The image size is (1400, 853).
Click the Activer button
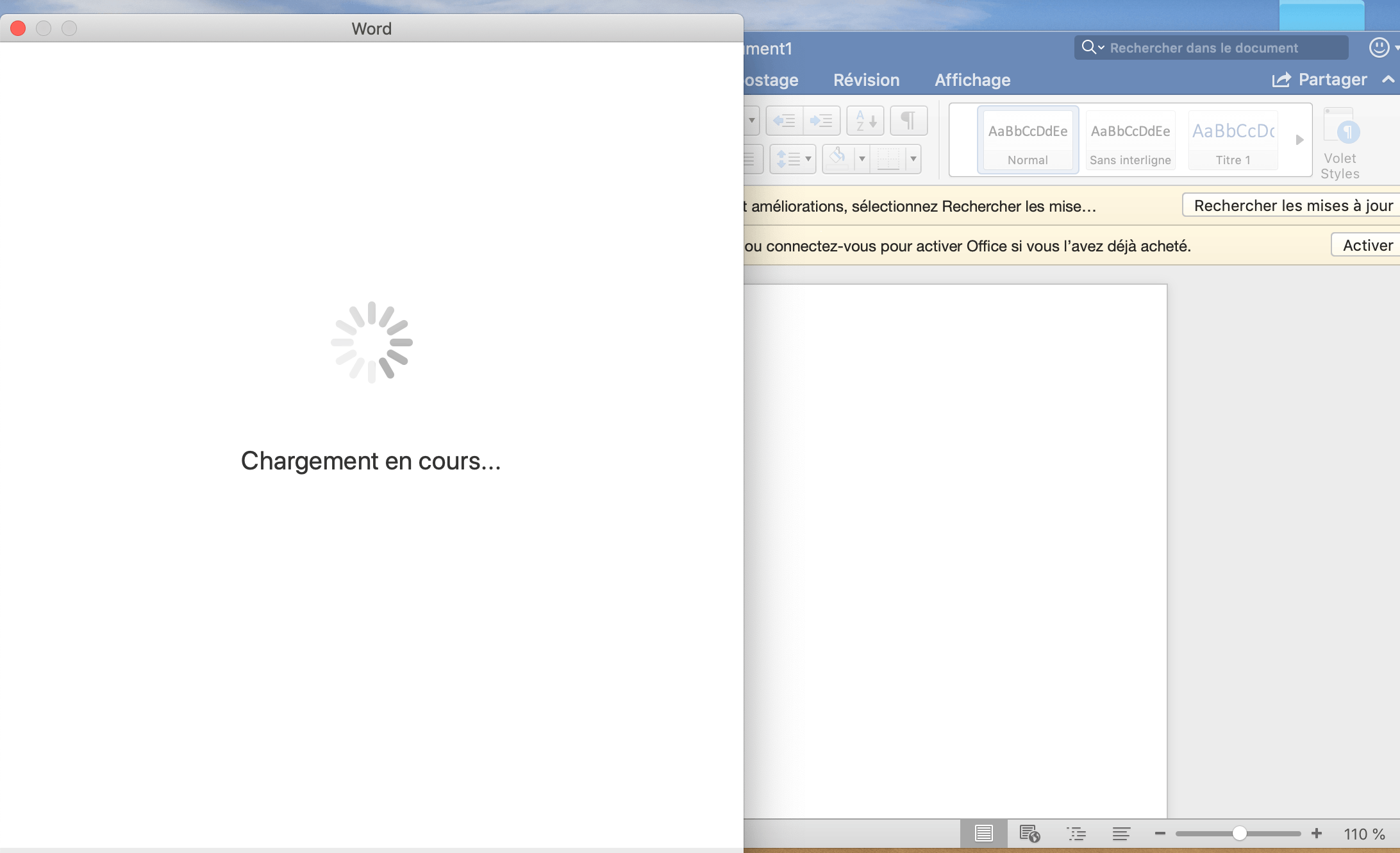click(1367, 245)
